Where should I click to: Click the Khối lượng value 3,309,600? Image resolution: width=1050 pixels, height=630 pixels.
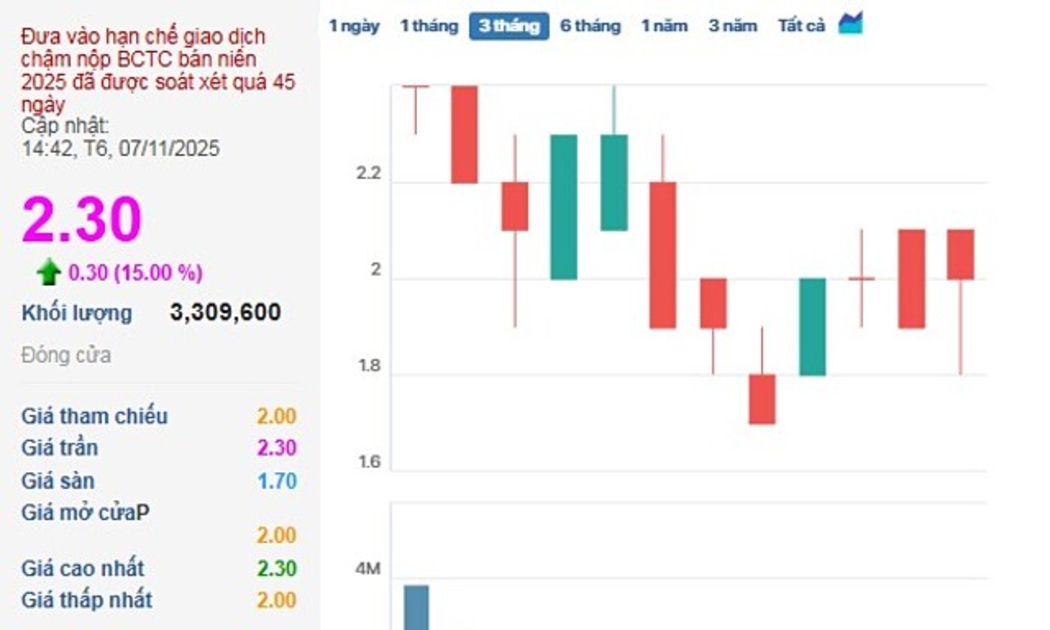pyautogui.click(x=225, y=313)
